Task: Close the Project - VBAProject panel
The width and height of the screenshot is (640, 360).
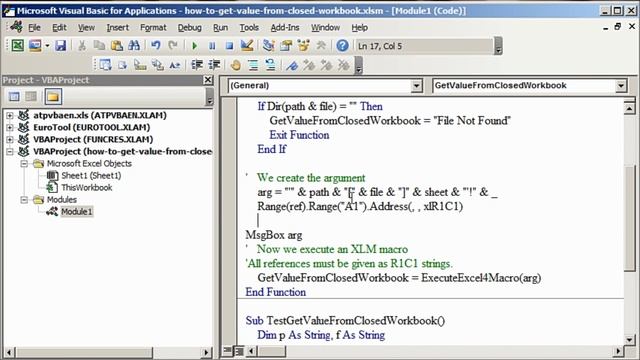Action: (208, 80)
